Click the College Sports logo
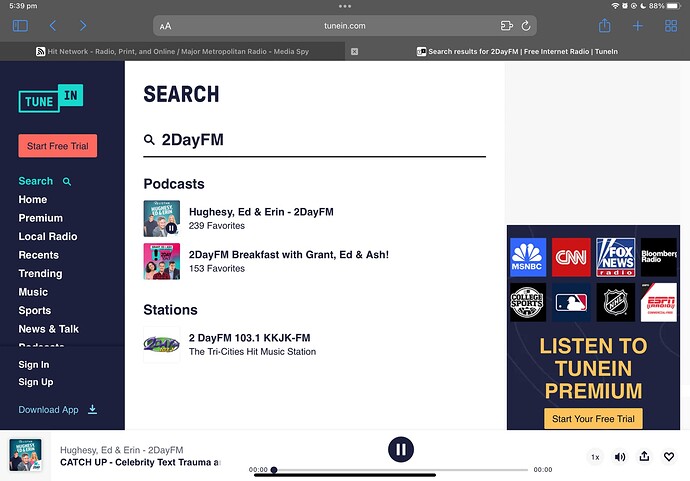690x481 pixels. pos(528,302)
